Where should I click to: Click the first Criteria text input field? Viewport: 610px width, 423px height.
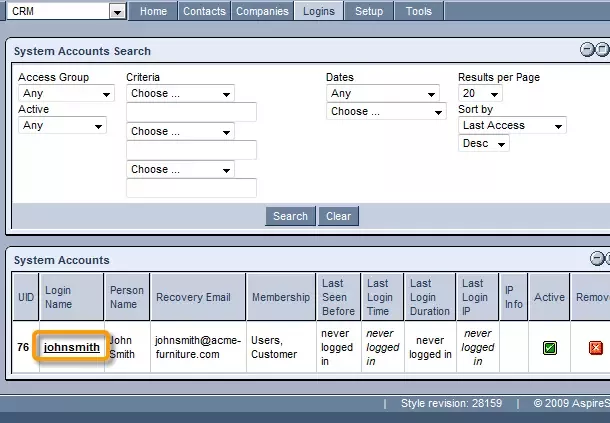coord(191,112)
